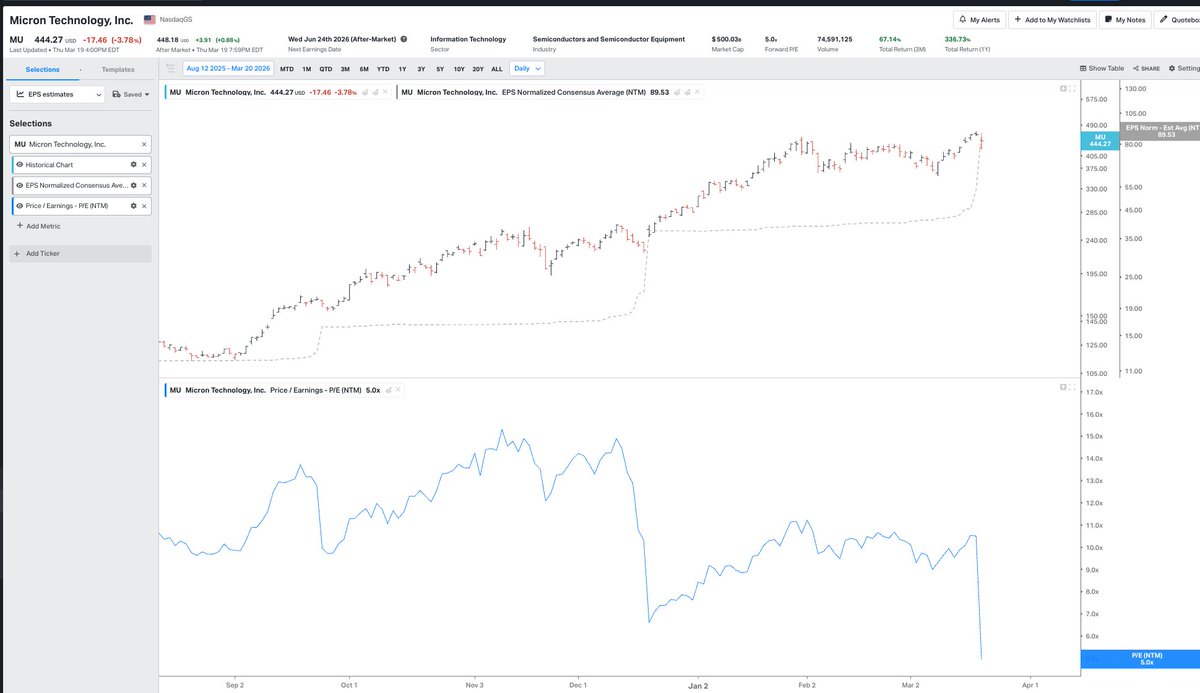The width and height of the screenshot is (1200, 693).
Task: Remove MU Micron Technology ticker from selections
Action: click(143, 144)
